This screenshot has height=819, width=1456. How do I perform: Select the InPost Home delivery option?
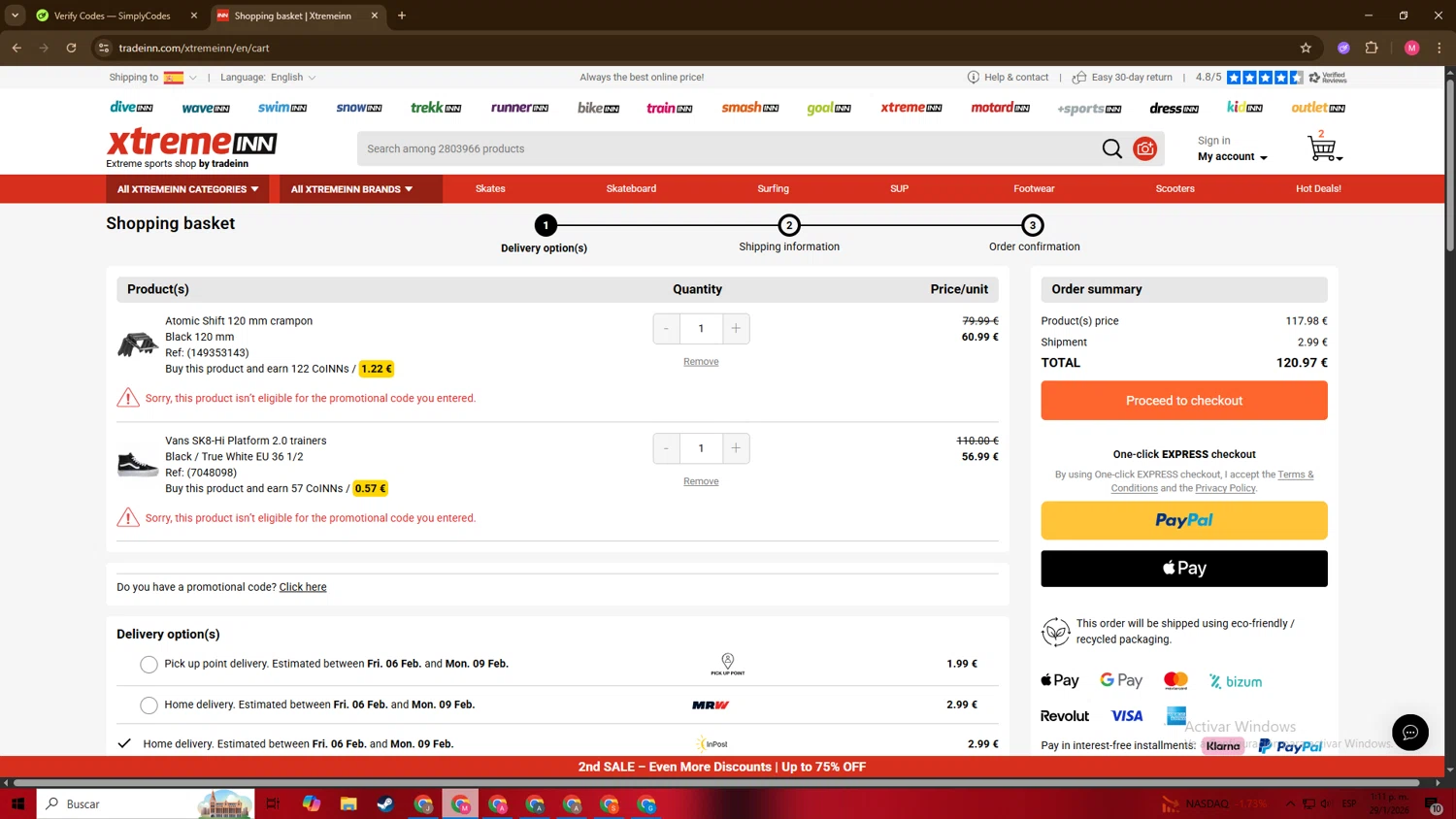coord(124,743)
